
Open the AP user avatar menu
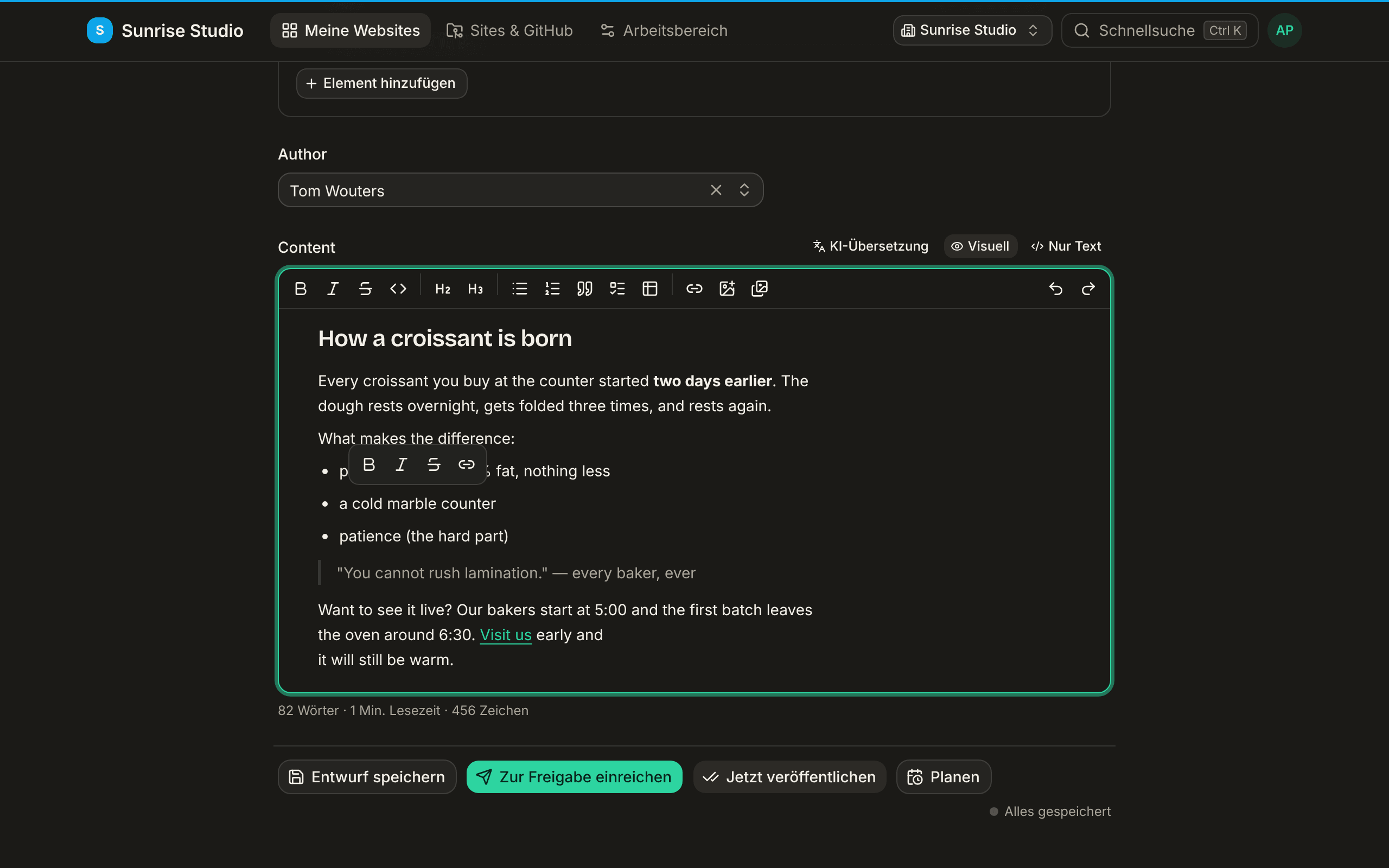pyautogui.click(x=1284, y=30)
